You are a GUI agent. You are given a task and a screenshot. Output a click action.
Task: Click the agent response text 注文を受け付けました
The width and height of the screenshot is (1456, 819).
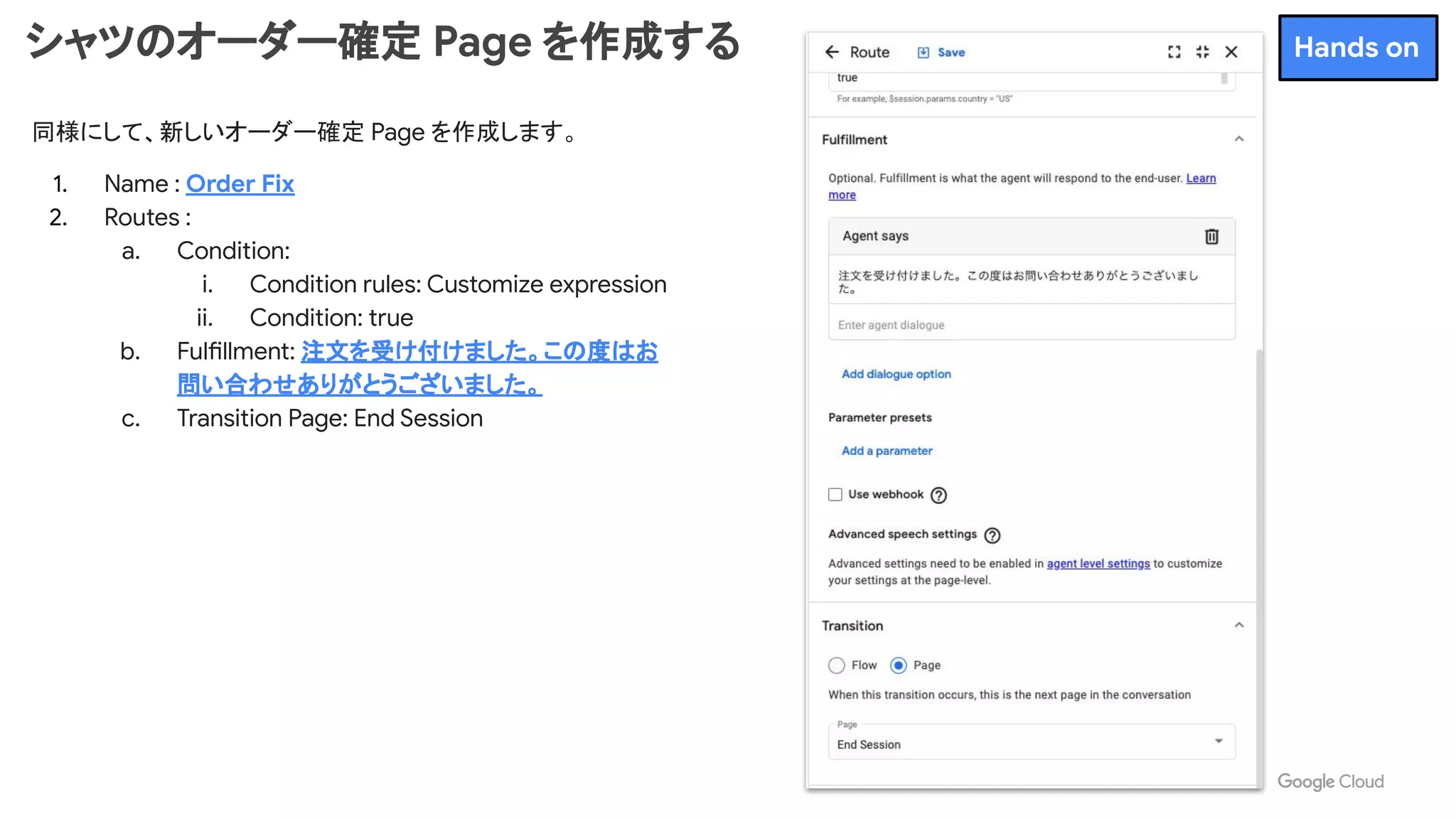[x=1018, y=282]
